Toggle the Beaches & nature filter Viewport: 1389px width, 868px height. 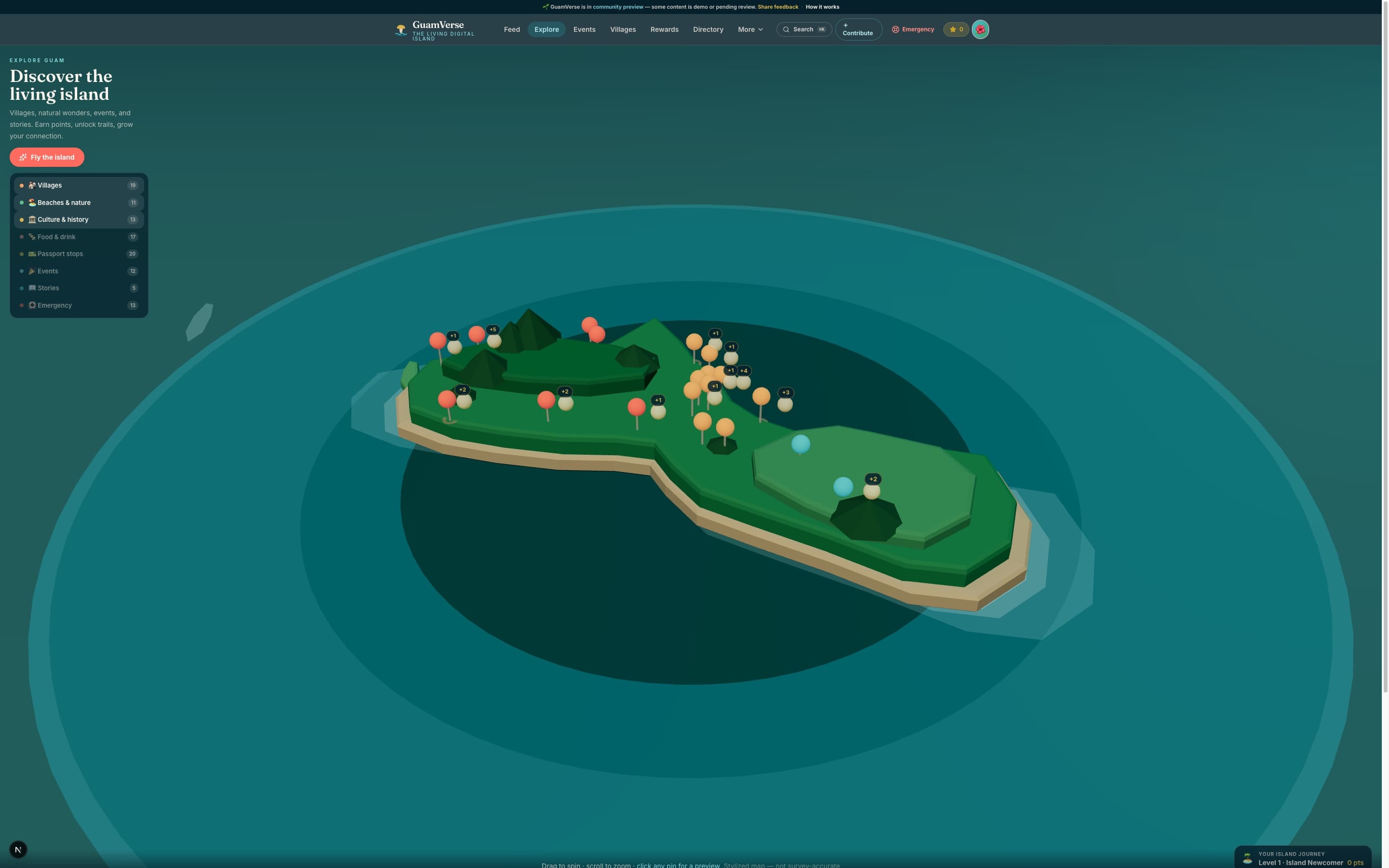coord(79,203)
